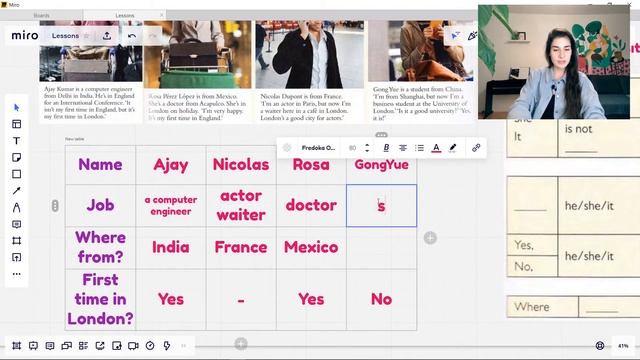Select the Sticky note tool

pyautogui.click(x=16, y=158)
